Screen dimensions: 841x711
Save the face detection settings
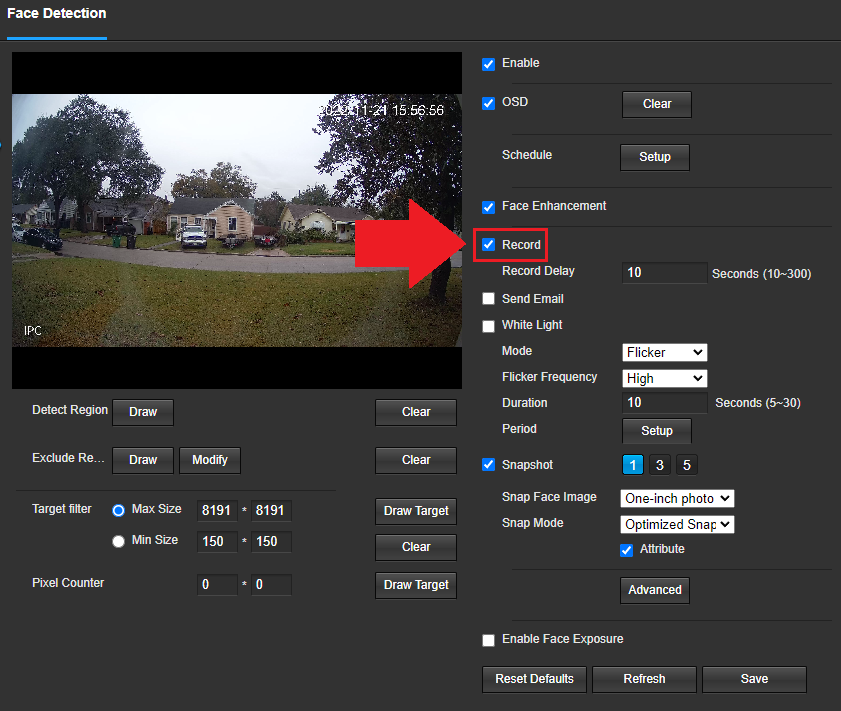(x=754, y=679)
